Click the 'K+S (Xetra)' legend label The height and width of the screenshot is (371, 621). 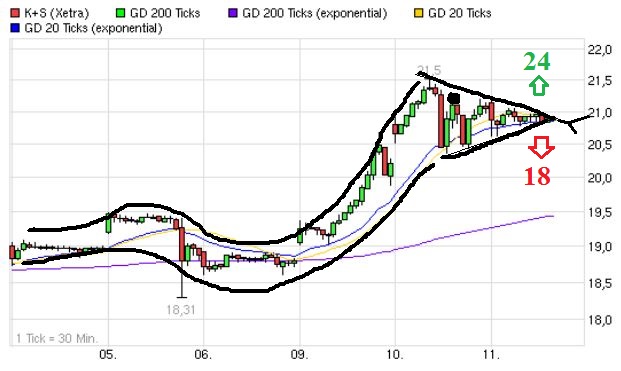point(56,13)
